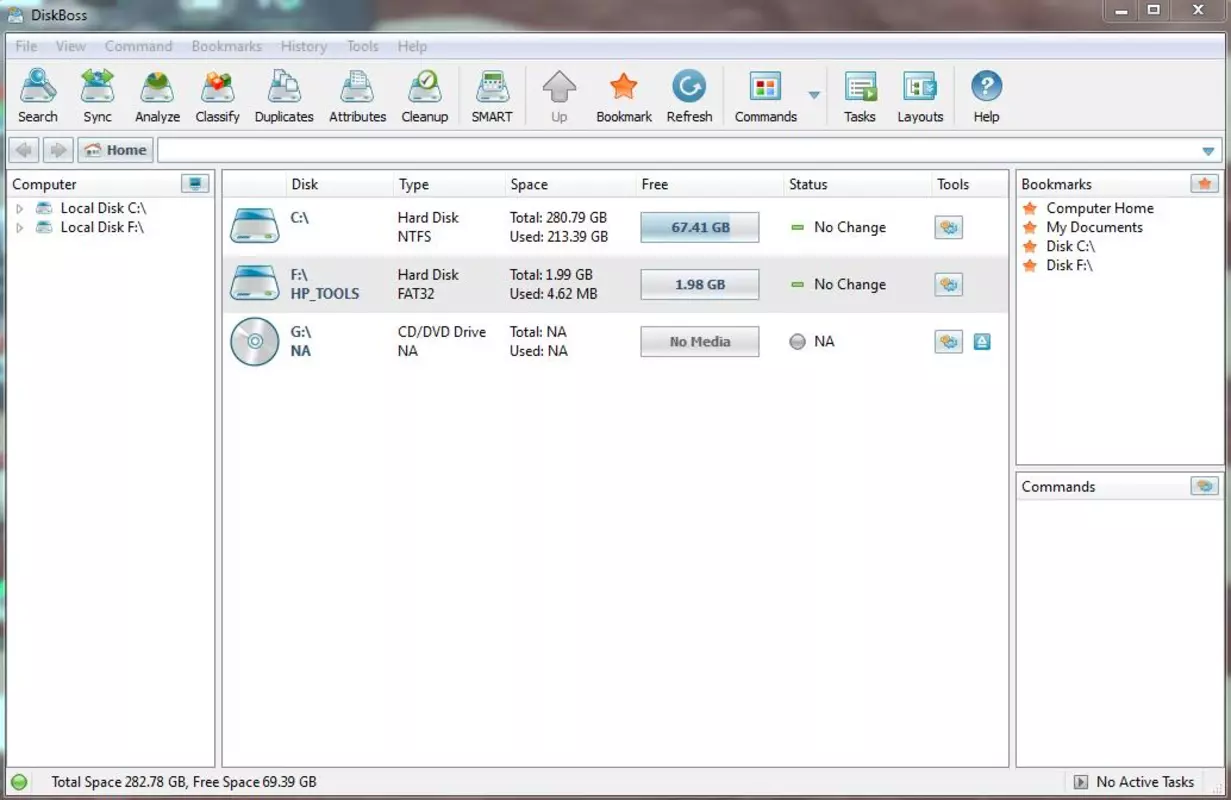Navigate forward with the right arrow
Viewport: 1231px width, 800px height.
pyautogui.click(x=58, y=150)
